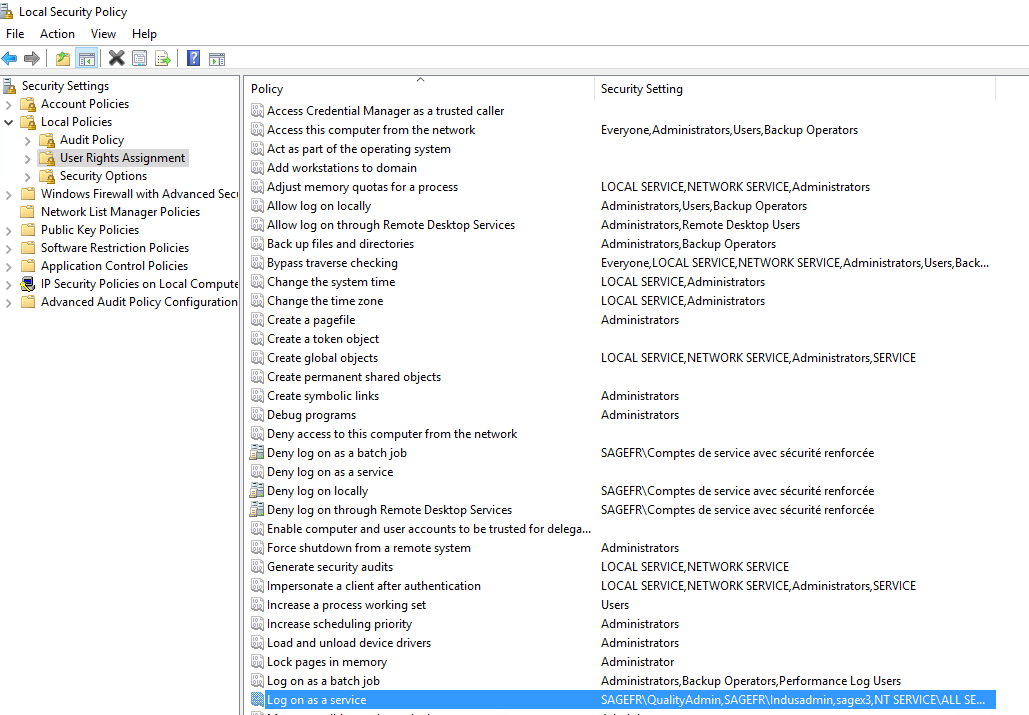Select Software Restriction Policies tree item
The height and width of the screenshot is (715, 1029).
(x=115, y=248)
